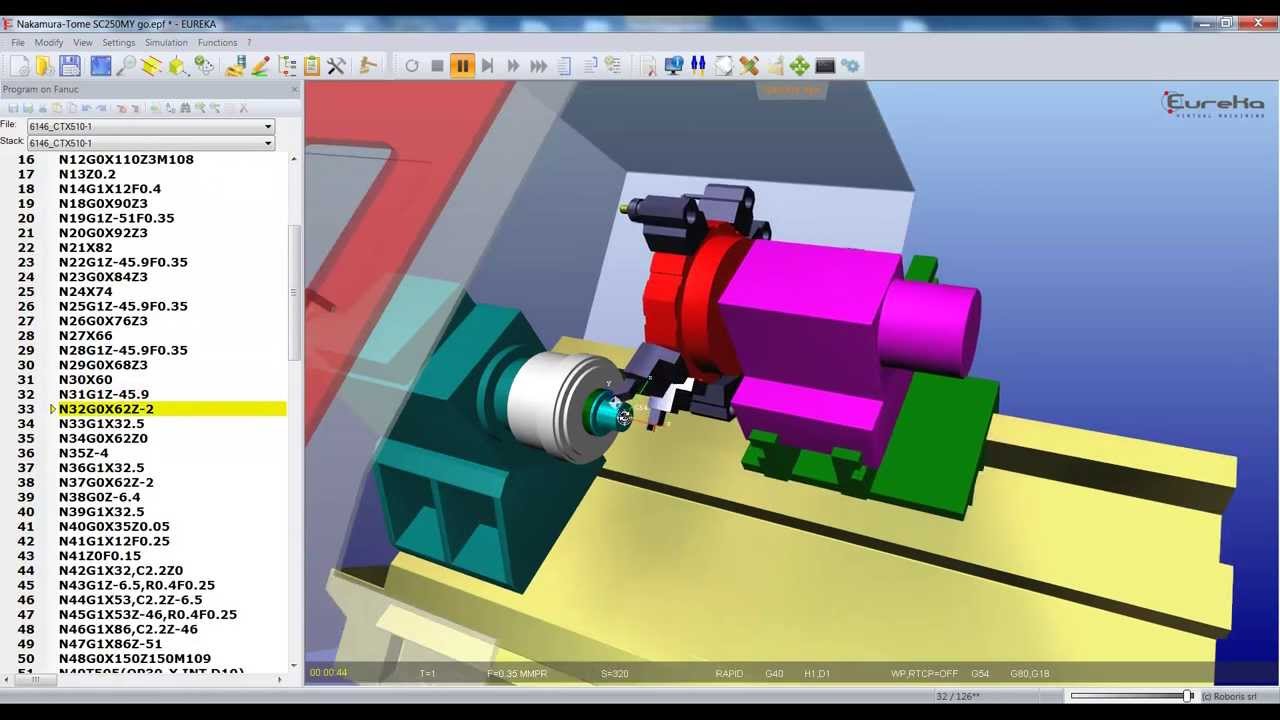Adjust the simulation speed slider
Viewport: 1280px width, 720px height.
tap(1188, 696)
